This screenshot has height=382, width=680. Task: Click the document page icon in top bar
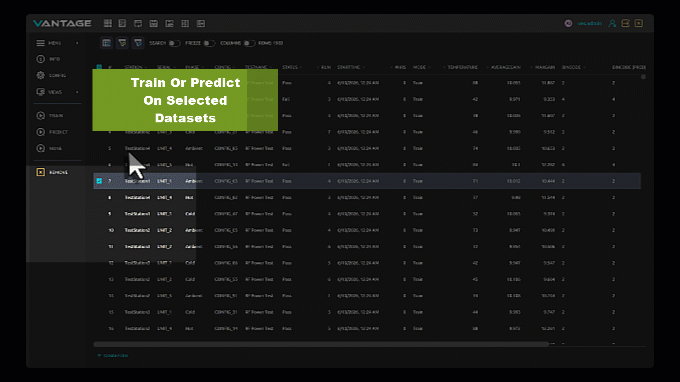122,23
